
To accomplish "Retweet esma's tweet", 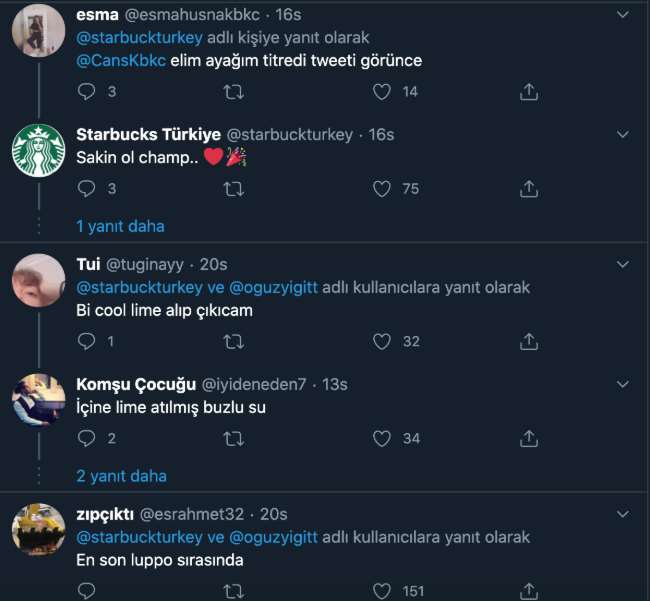I will tap(233, 92).
